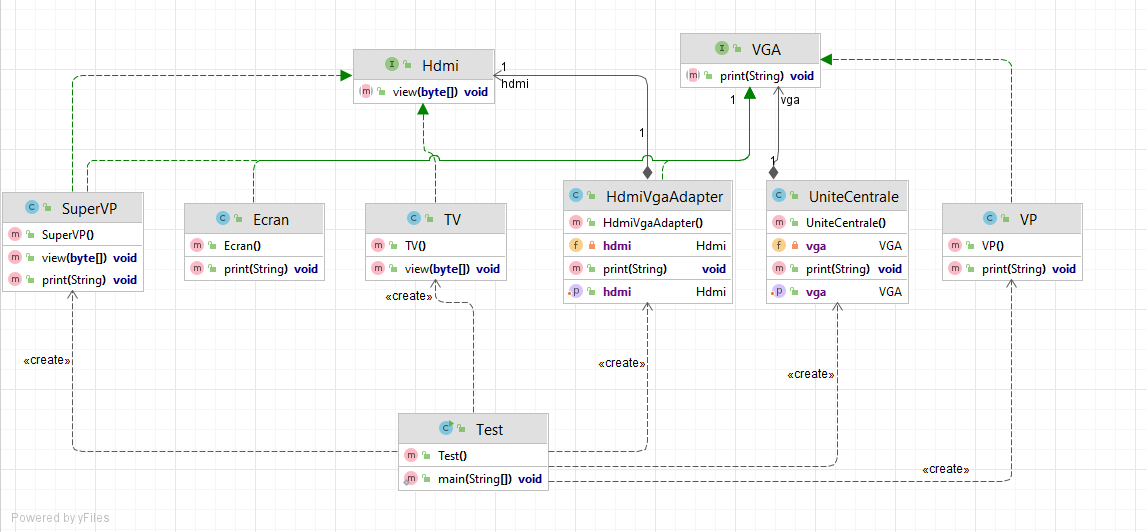Select view(byte[]) method in SuperVP

click(x=72, y=258)
